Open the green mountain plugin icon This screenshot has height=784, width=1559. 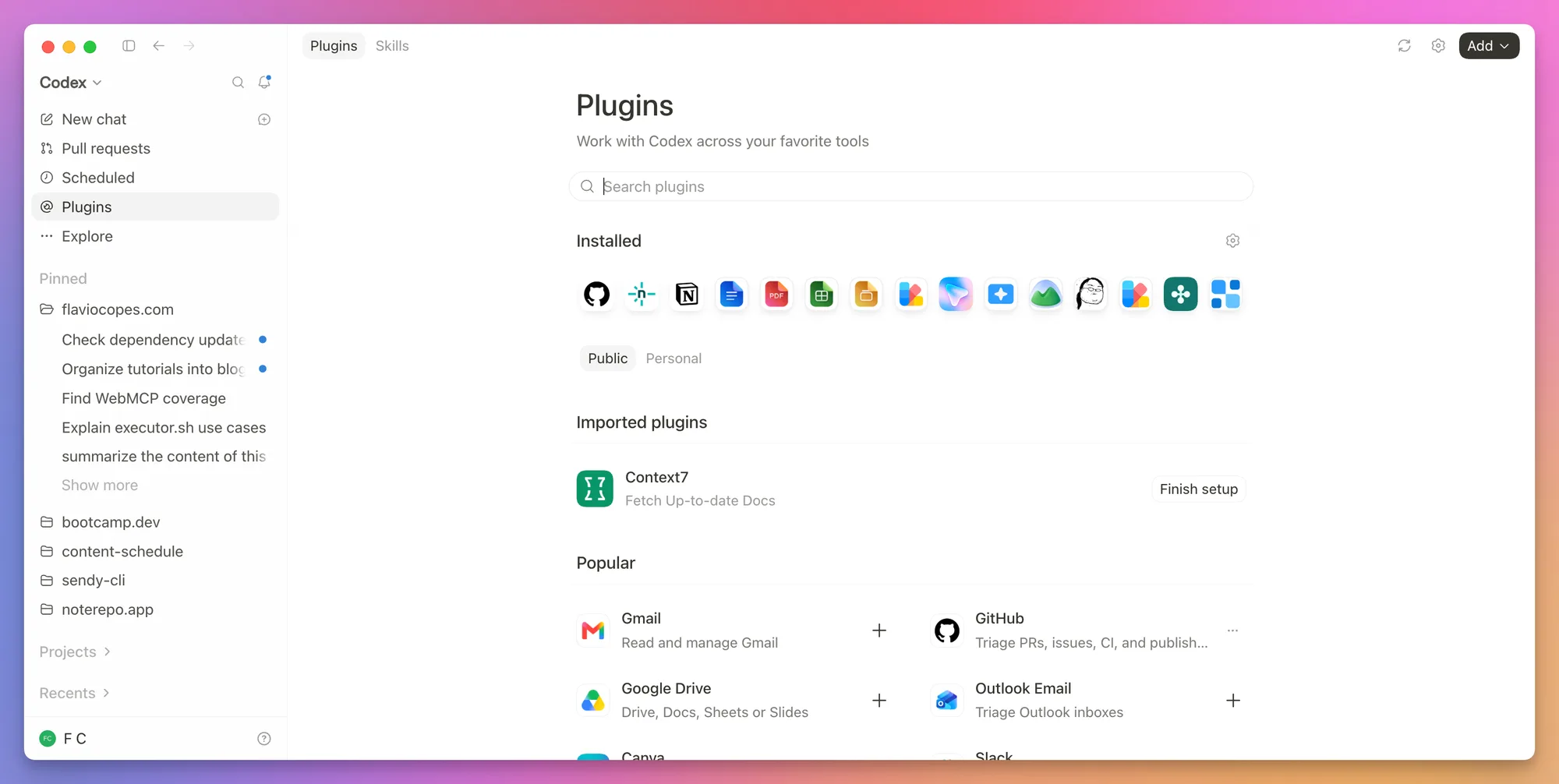point(1046,295)
